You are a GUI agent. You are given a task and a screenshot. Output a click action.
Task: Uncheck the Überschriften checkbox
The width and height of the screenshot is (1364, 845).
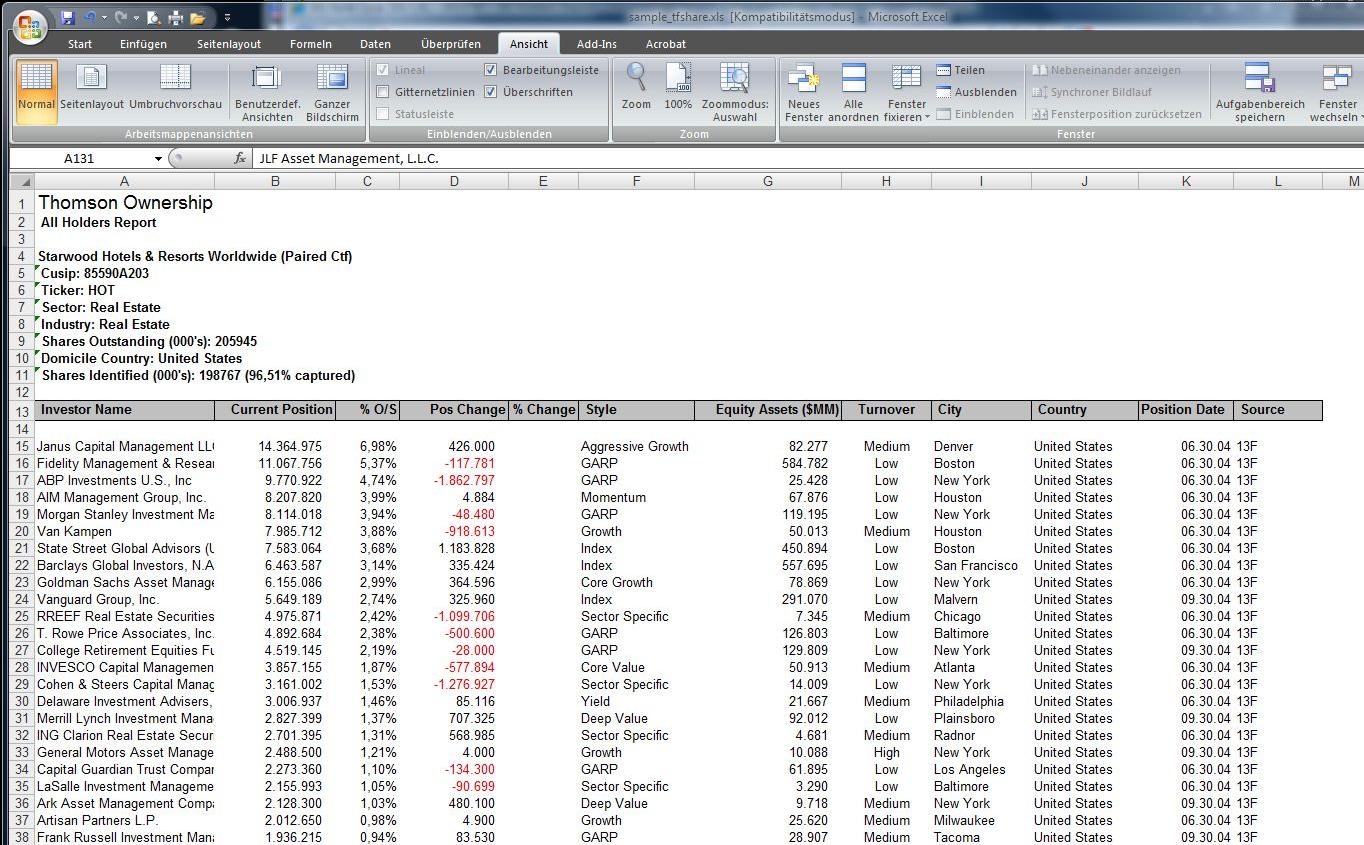click(x=490, y=92)
